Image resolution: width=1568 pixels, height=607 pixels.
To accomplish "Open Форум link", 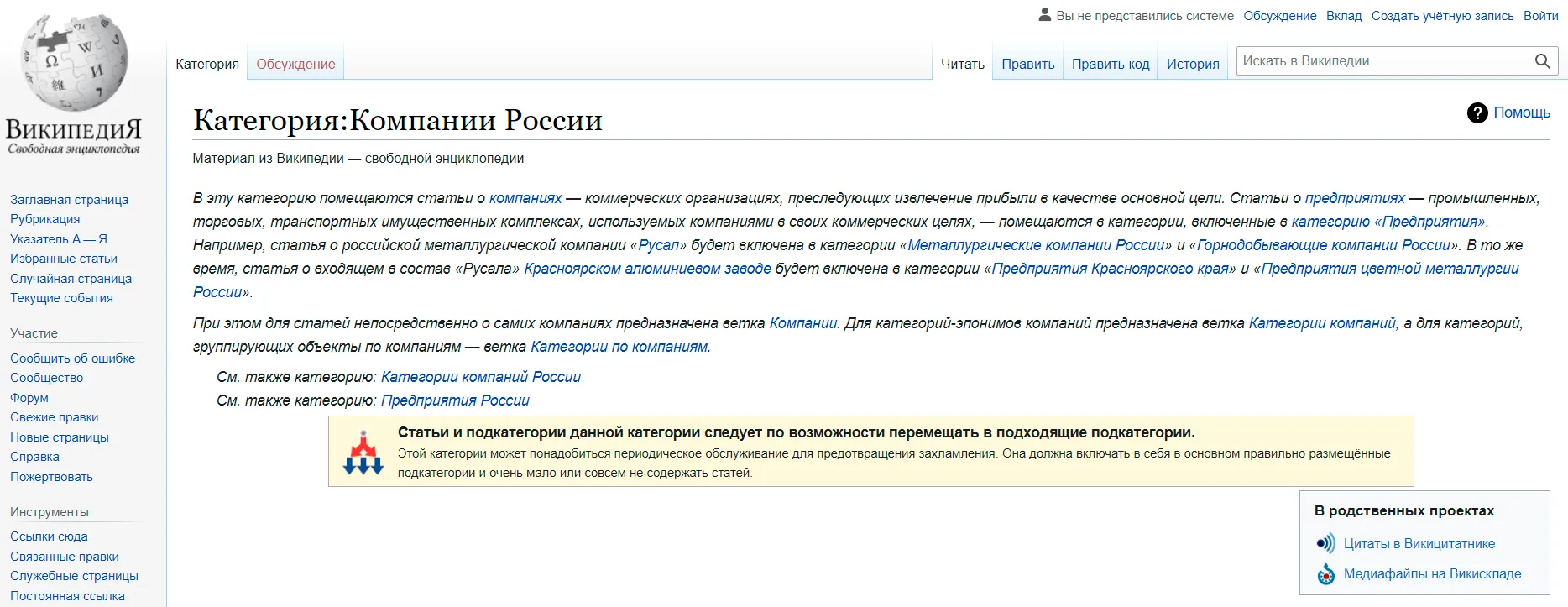I will pyautogui.click(x=29, y=398).
